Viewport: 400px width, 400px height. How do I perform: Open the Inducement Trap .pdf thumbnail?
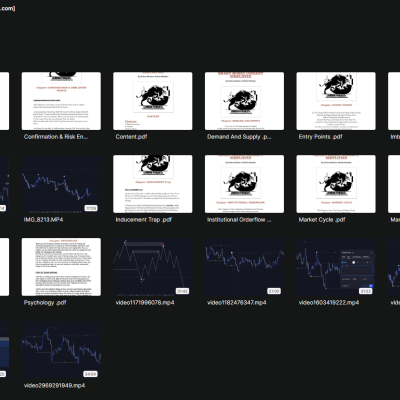click(153, 184)
